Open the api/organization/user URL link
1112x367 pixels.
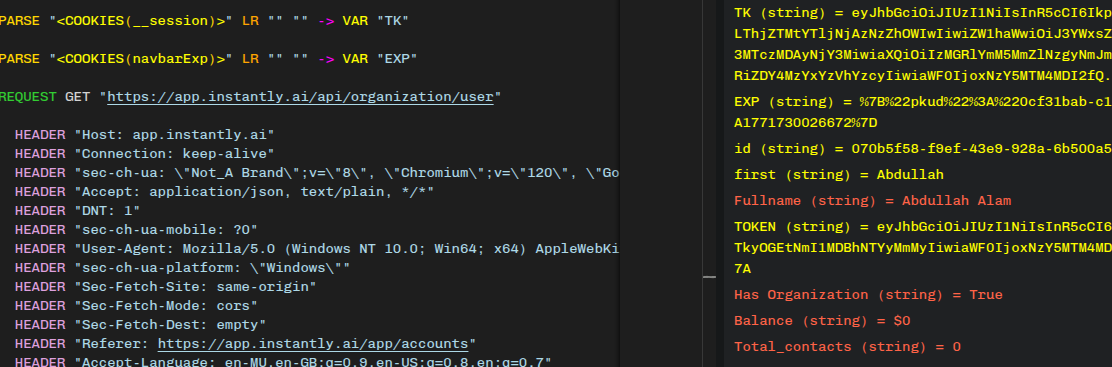pos(300,96)
